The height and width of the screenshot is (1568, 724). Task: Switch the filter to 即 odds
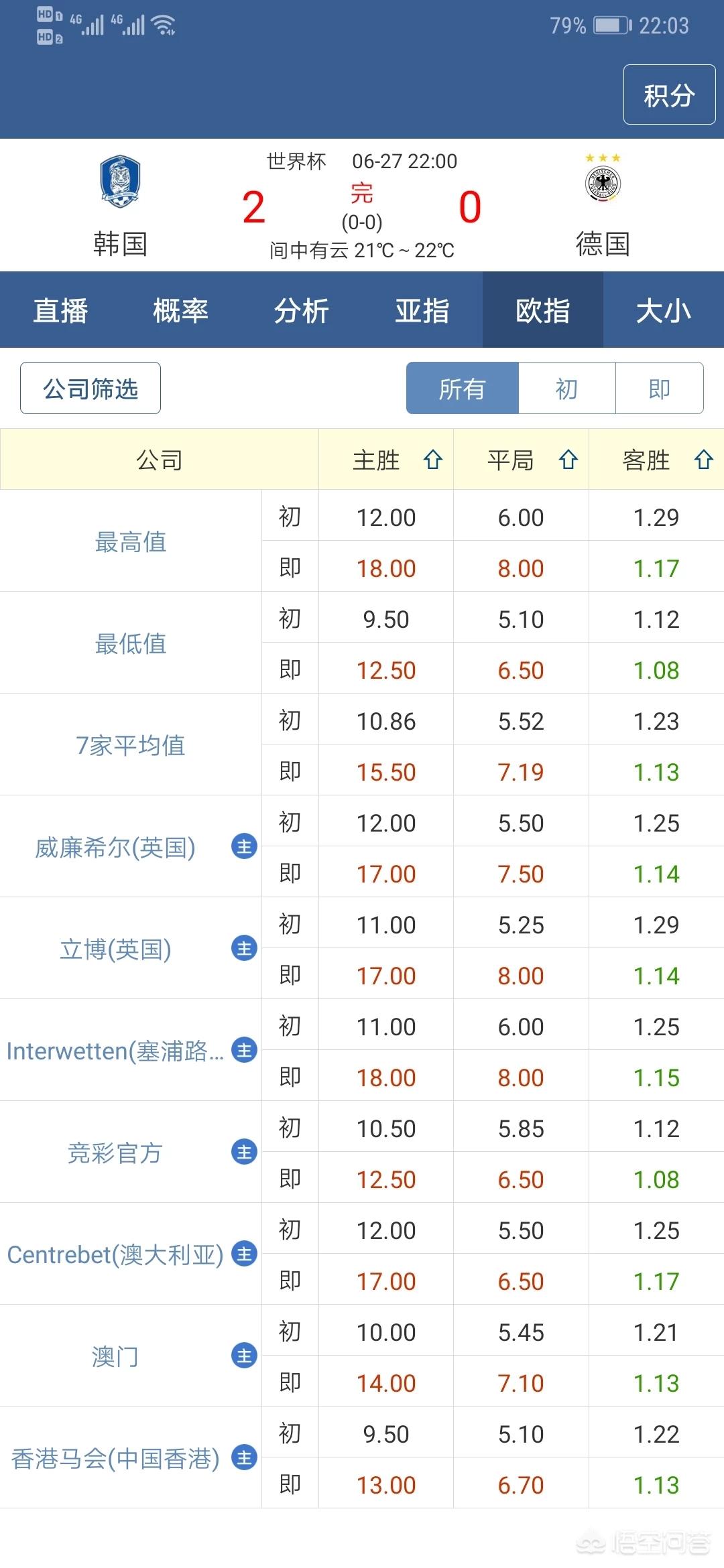click(659, 389)
